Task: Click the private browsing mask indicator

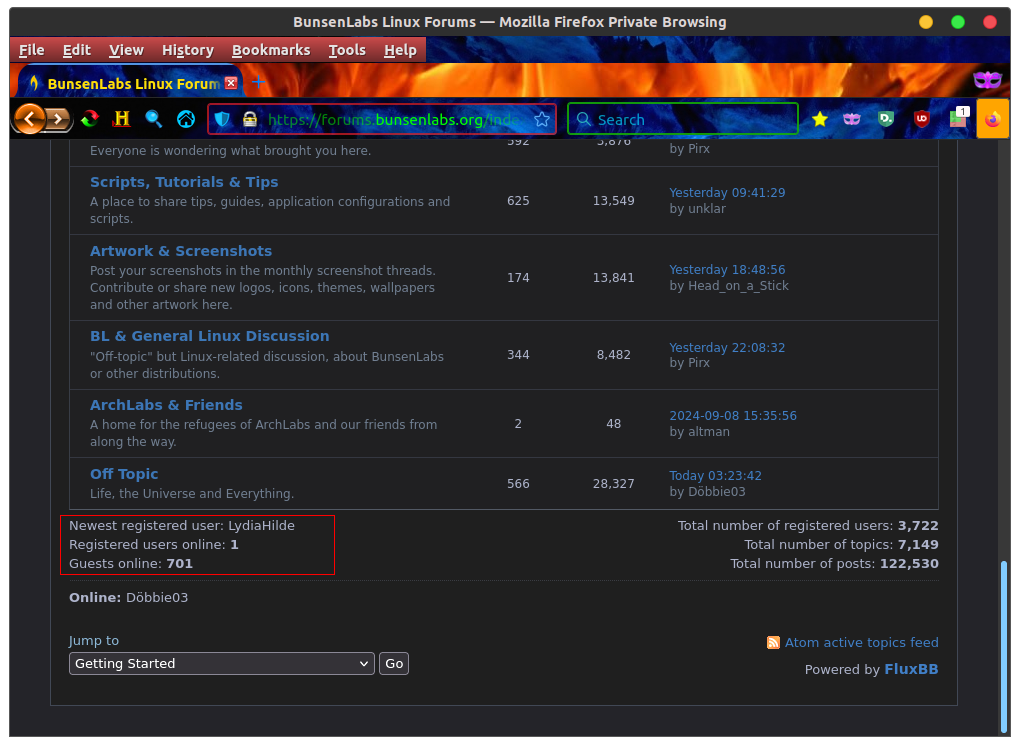Action: pos(987,80)
